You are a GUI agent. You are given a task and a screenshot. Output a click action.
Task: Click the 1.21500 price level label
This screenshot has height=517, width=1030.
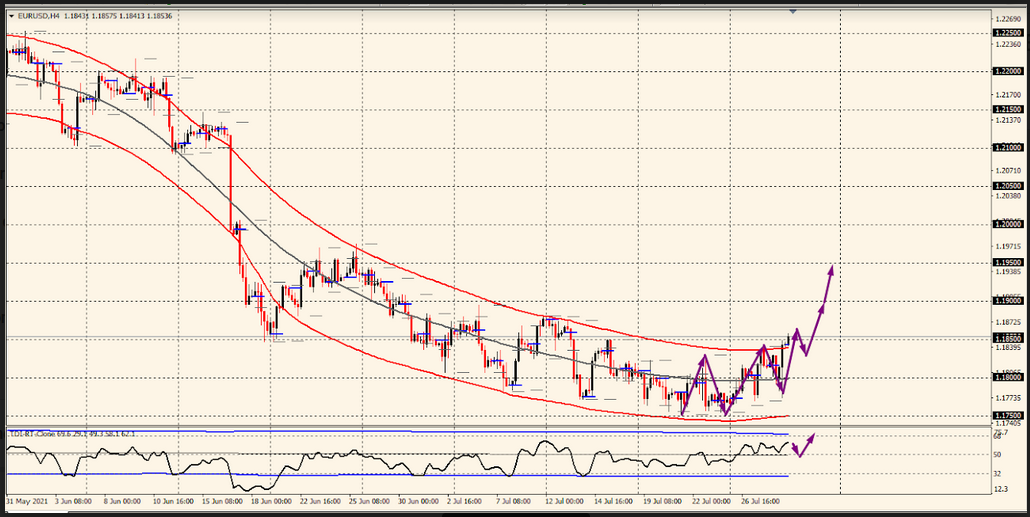[x=1007, y=109]
